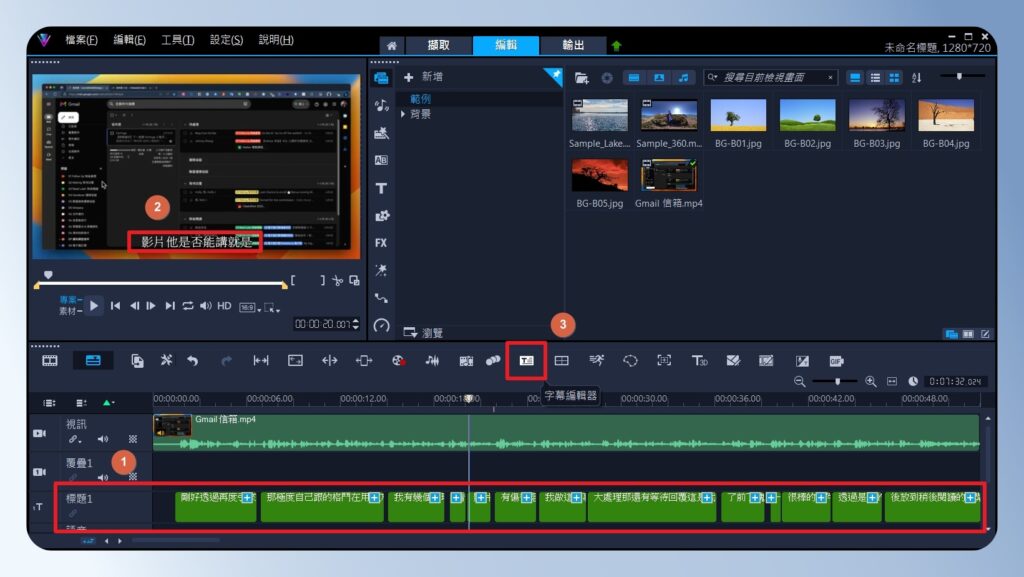Switch to the 輸出 output tab

coord(573,45)
